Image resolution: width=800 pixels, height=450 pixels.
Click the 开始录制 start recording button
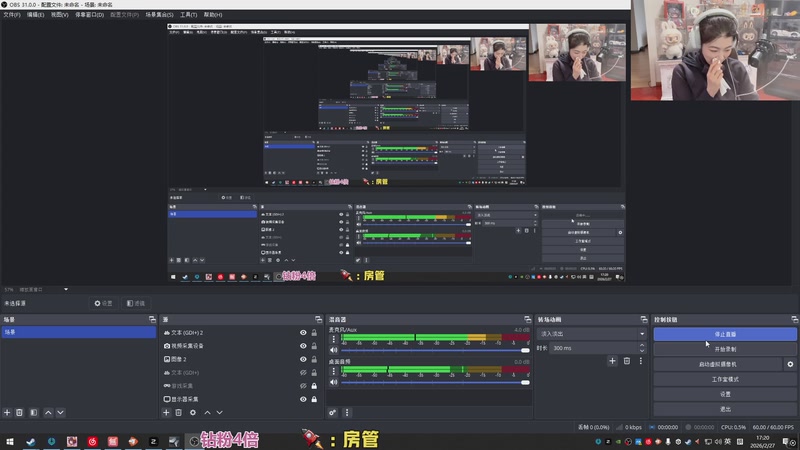pyautogui.click(x=725, y=349)
